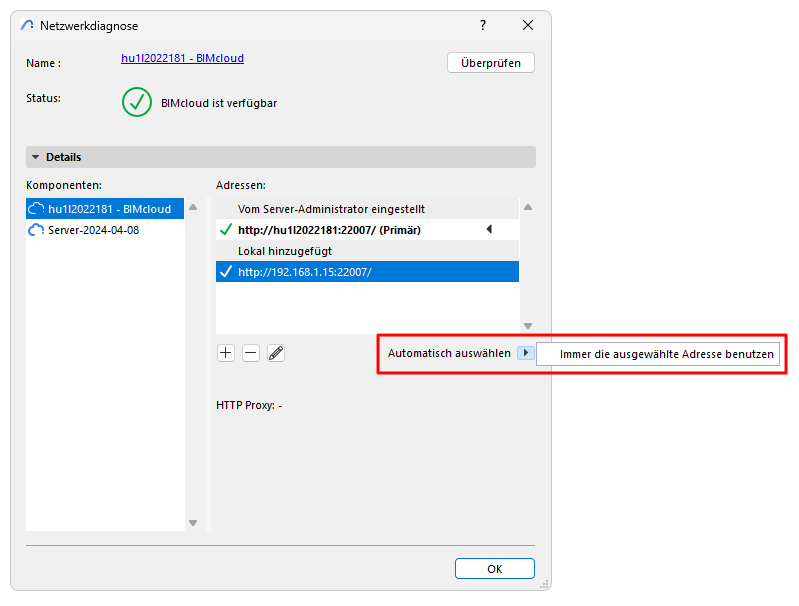Image resolution: width=799 pixels, height=606 pixels.
Task: Click the help question mark button
Action: (483, 25)
